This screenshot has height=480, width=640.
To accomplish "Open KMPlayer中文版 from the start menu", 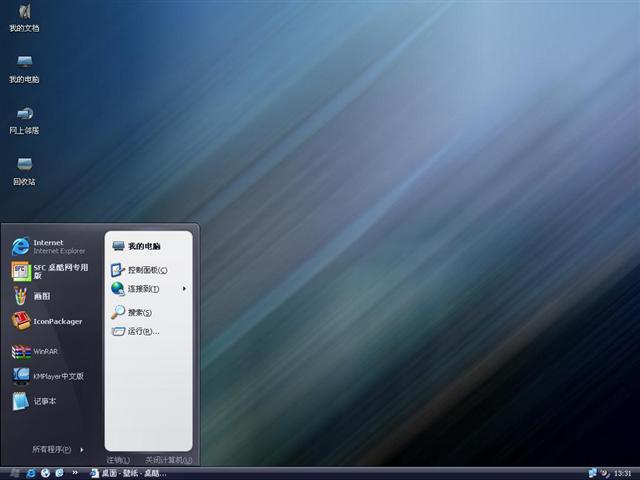I will (50, 376).
